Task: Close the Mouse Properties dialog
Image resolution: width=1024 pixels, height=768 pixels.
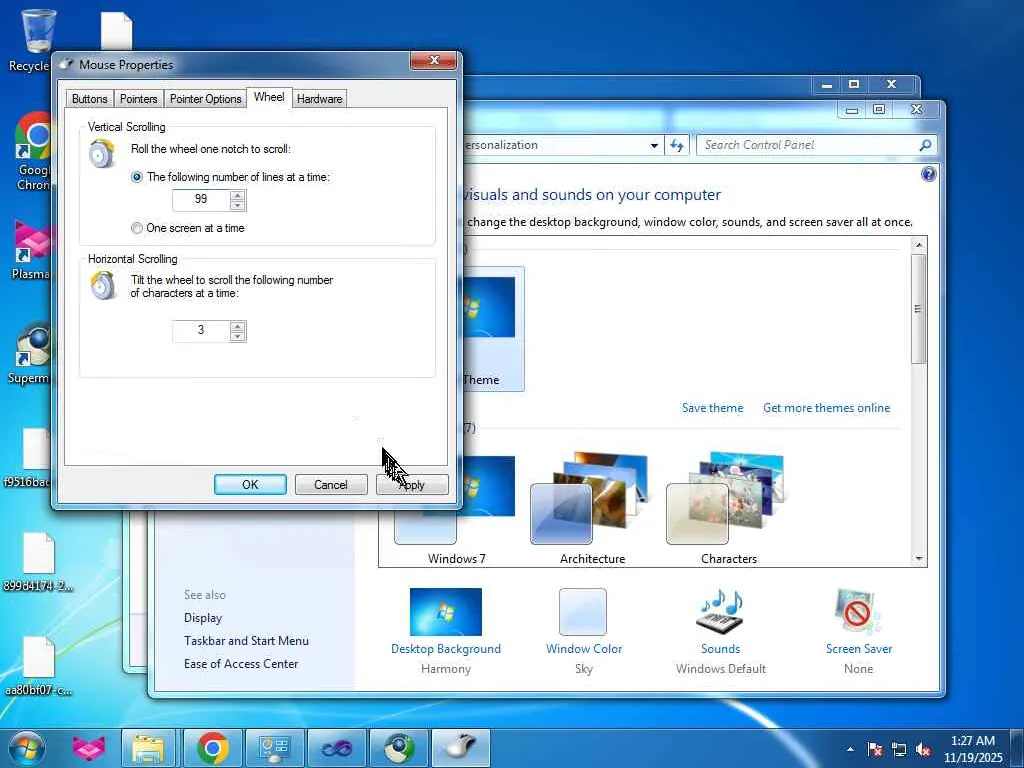Action: (x=434, y=60)
